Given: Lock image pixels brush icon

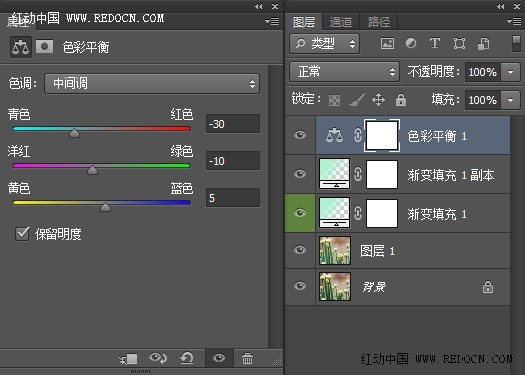Looking at the screenshot, I should point(357,100).
